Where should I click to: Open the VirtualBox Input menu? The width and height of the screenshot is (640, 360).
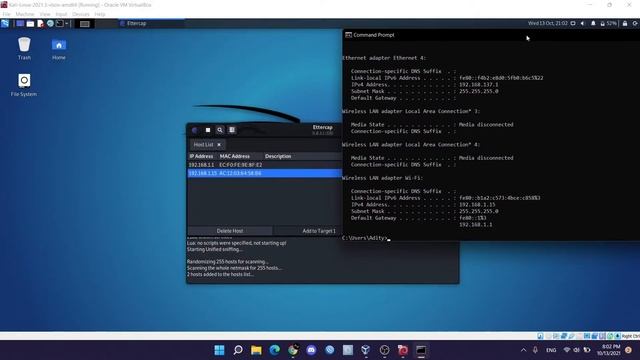(x=61, y=14)
